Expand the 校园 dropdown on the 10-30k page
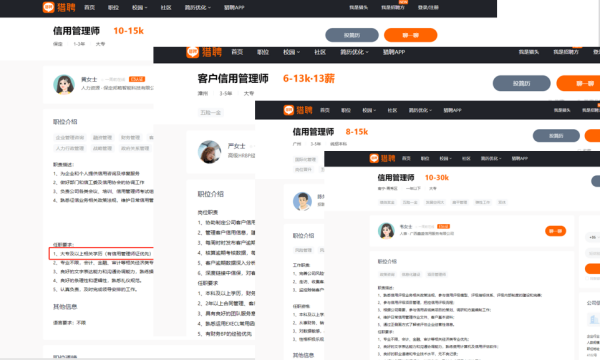Screen dimensions: 600x360 (445, 158)
